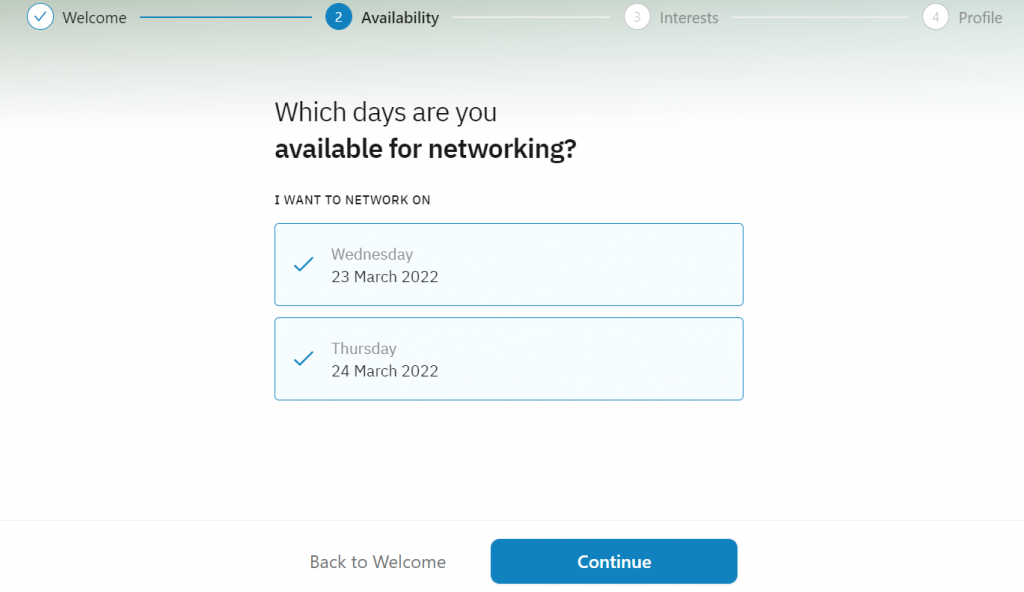
Task: Click the blue checkmark beside Wednesday
Action: pyautogui.click(x=304, y=265)
